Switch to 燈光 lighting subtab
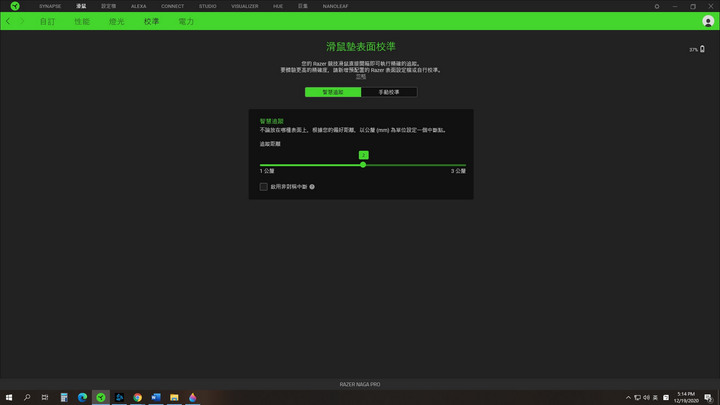Image resolution: width=720 pixels, height=405 pixels. [x=117, y=22]
